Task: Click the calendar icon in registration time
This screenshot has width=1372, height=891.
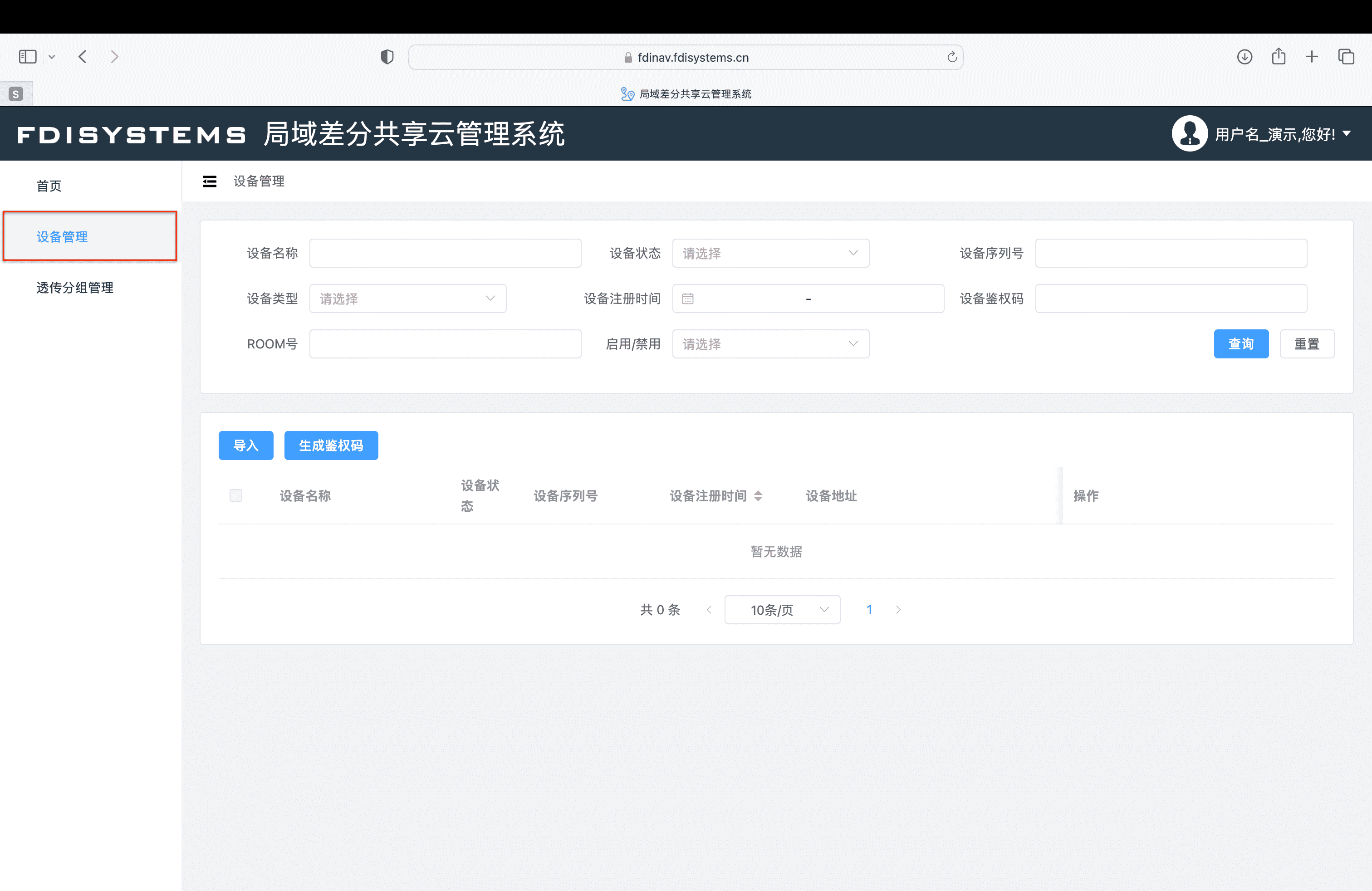Action: (x=687, y=299)
